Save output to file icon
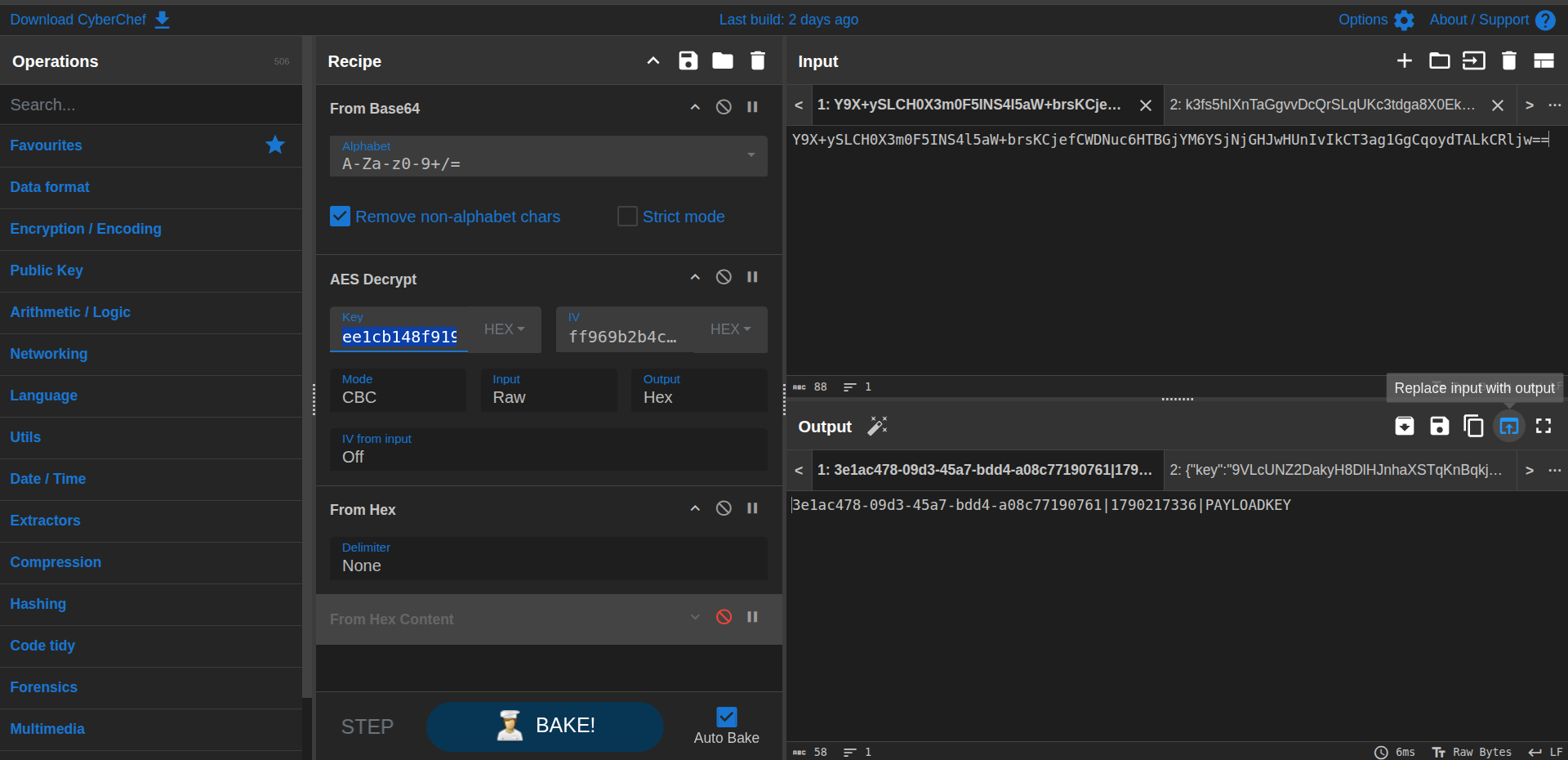Image resolution: width=1568 pixels, height=760 pixels. pyautogui.click(x=1440, y=426)
